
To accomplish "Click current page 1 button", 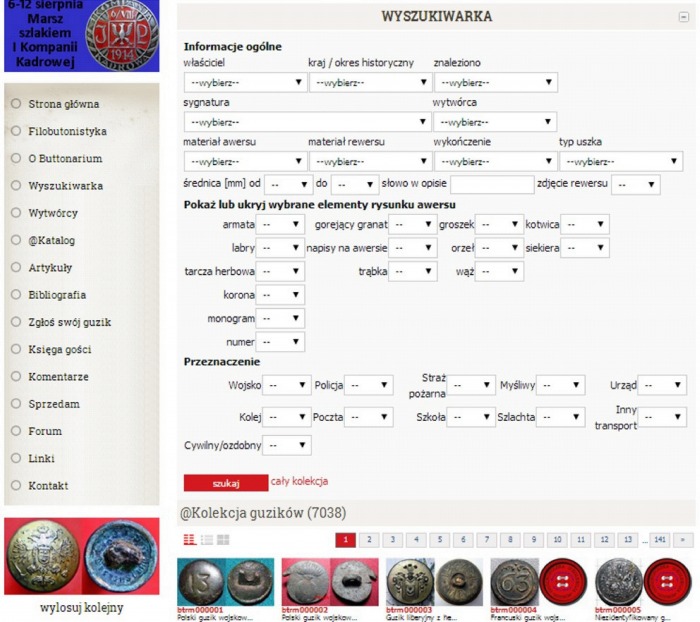I will click(x=346, y=540).
